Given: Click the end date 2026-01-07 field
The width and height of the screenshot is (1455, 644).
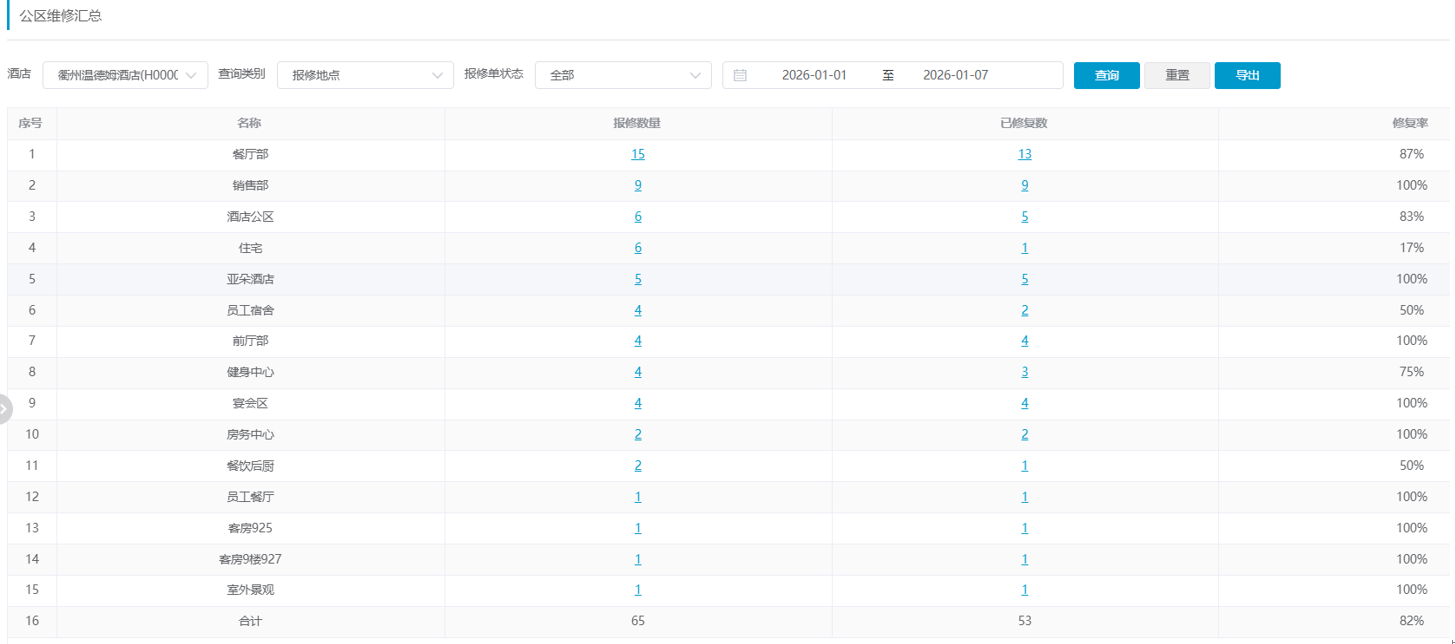Looking at the screenshot, I should (x=955, y=75).
